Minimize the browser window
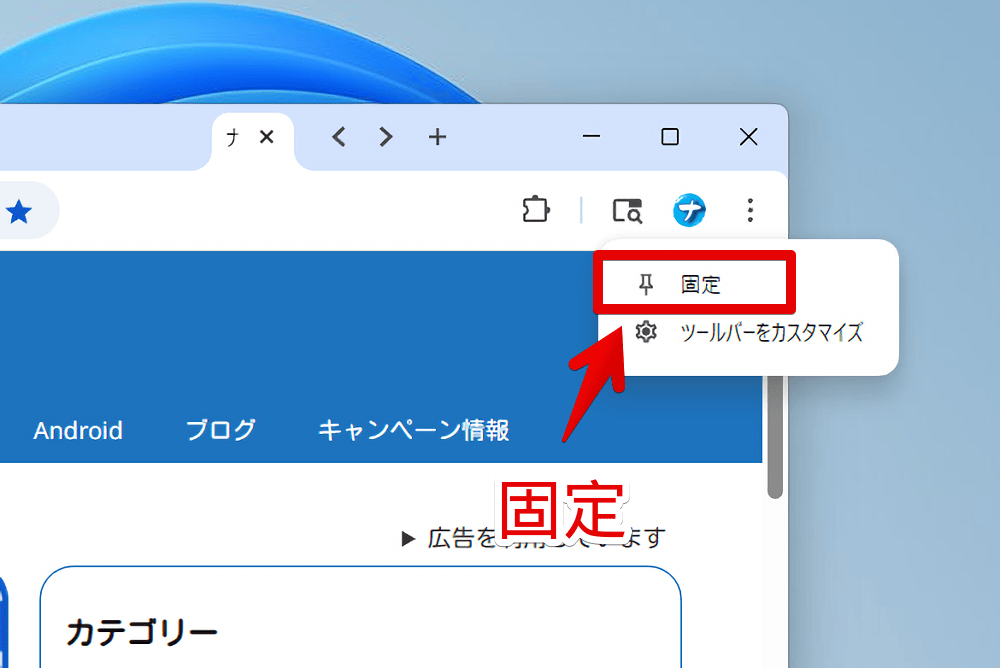 click(591, 136)
